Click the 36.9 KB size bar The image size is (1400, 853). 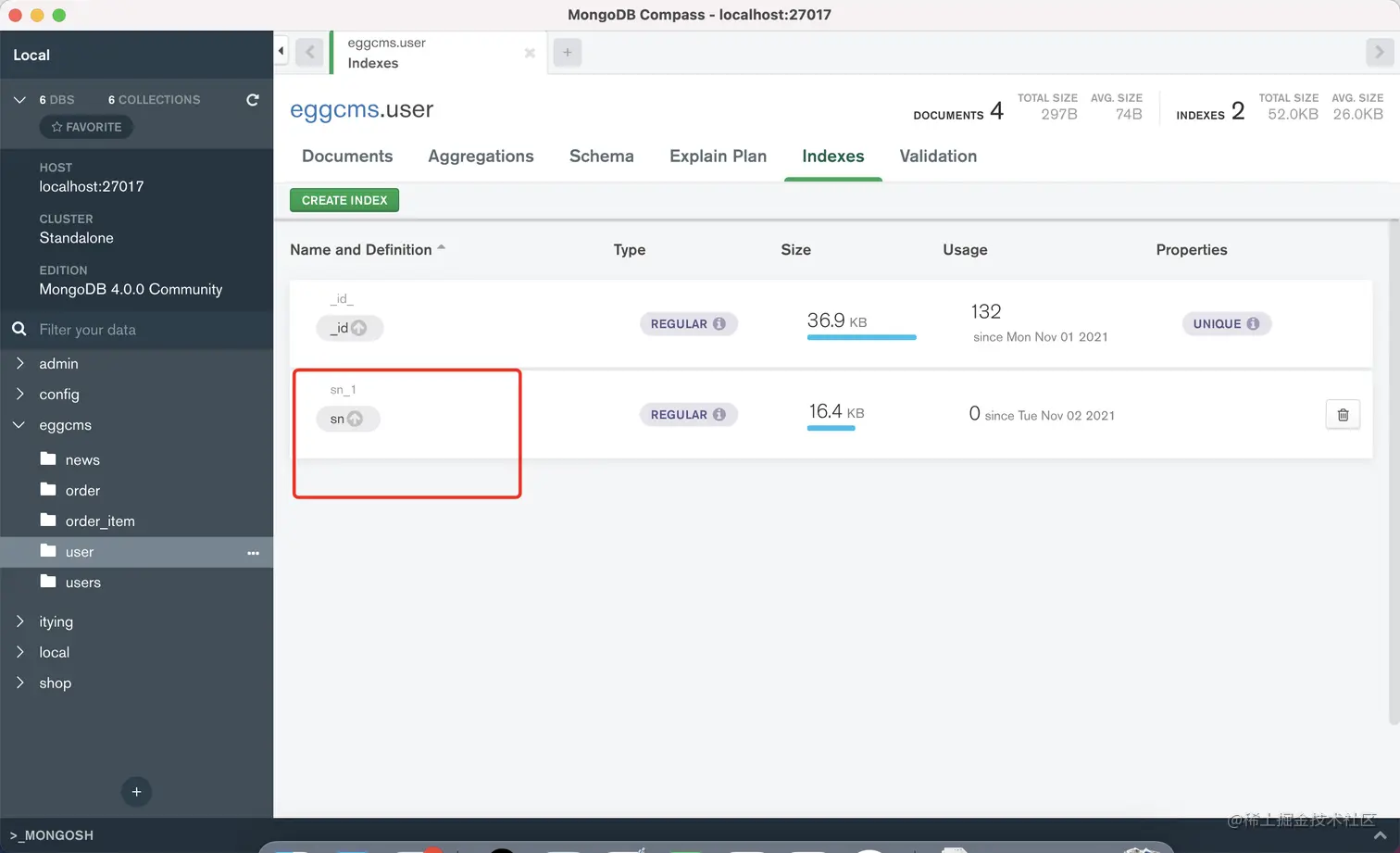pyautogui.click(x=861, y=337)
